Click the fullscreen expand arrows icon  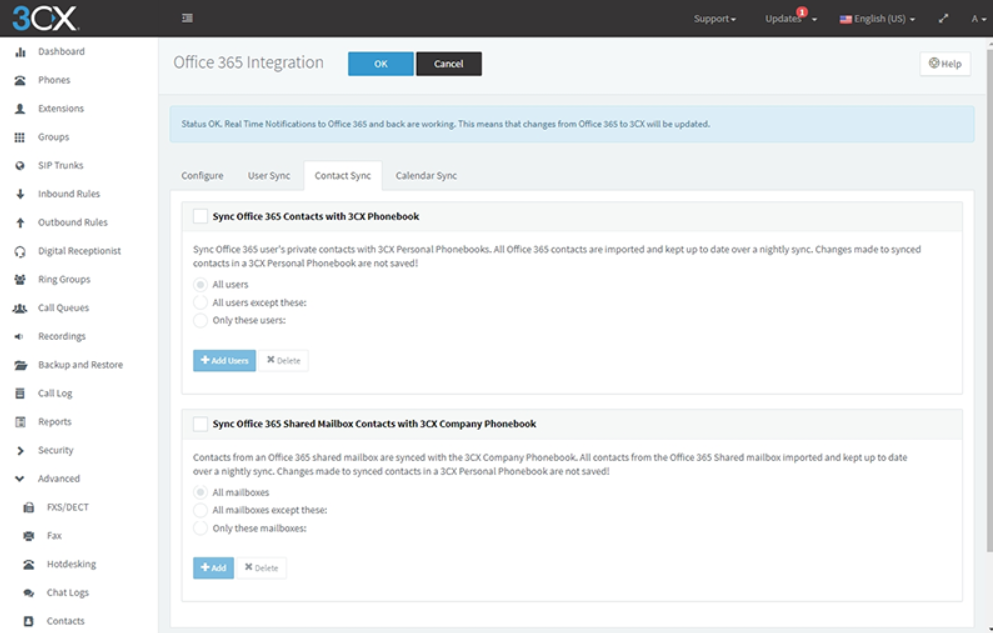(943, 19)
